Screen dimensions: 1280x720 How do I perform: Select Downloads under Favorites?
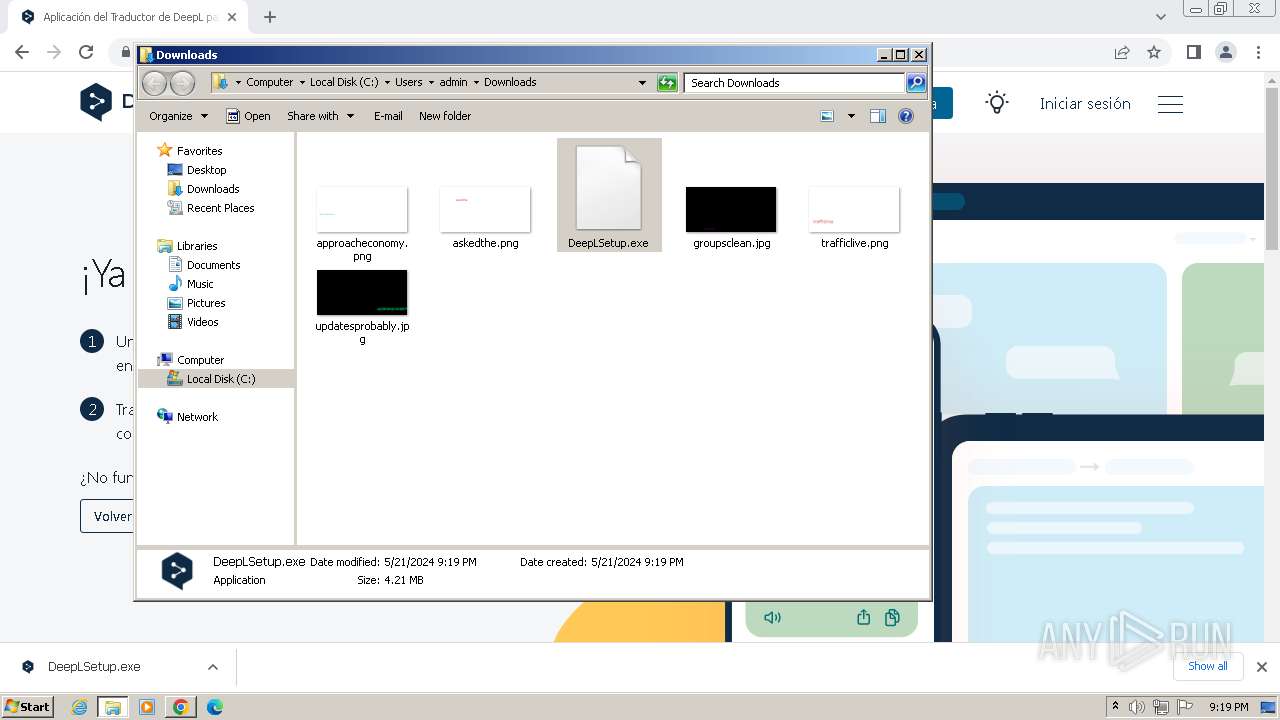point(212,189)
